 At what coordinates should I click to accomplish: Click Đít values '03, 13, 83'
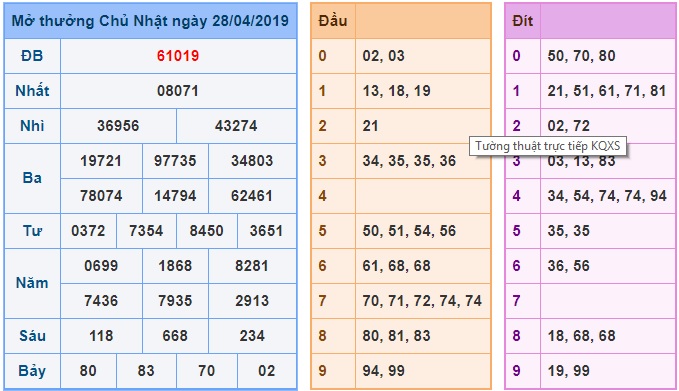click(582, 161)
